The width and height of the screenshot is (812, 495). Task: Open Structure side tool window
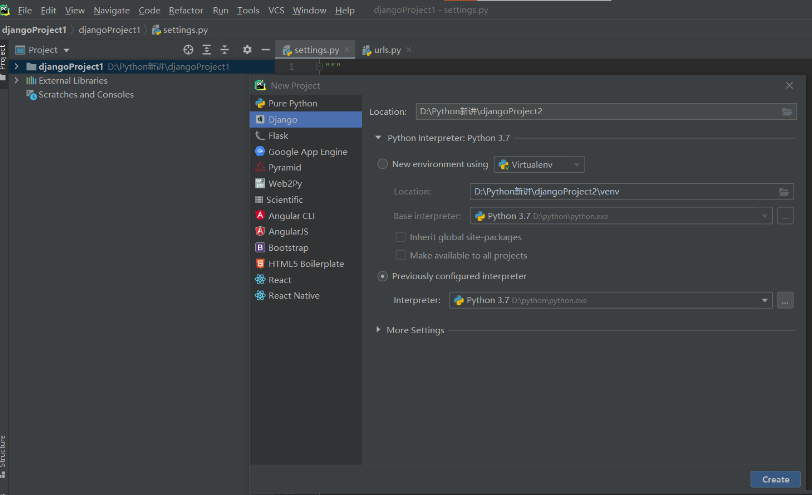point(3,456)
